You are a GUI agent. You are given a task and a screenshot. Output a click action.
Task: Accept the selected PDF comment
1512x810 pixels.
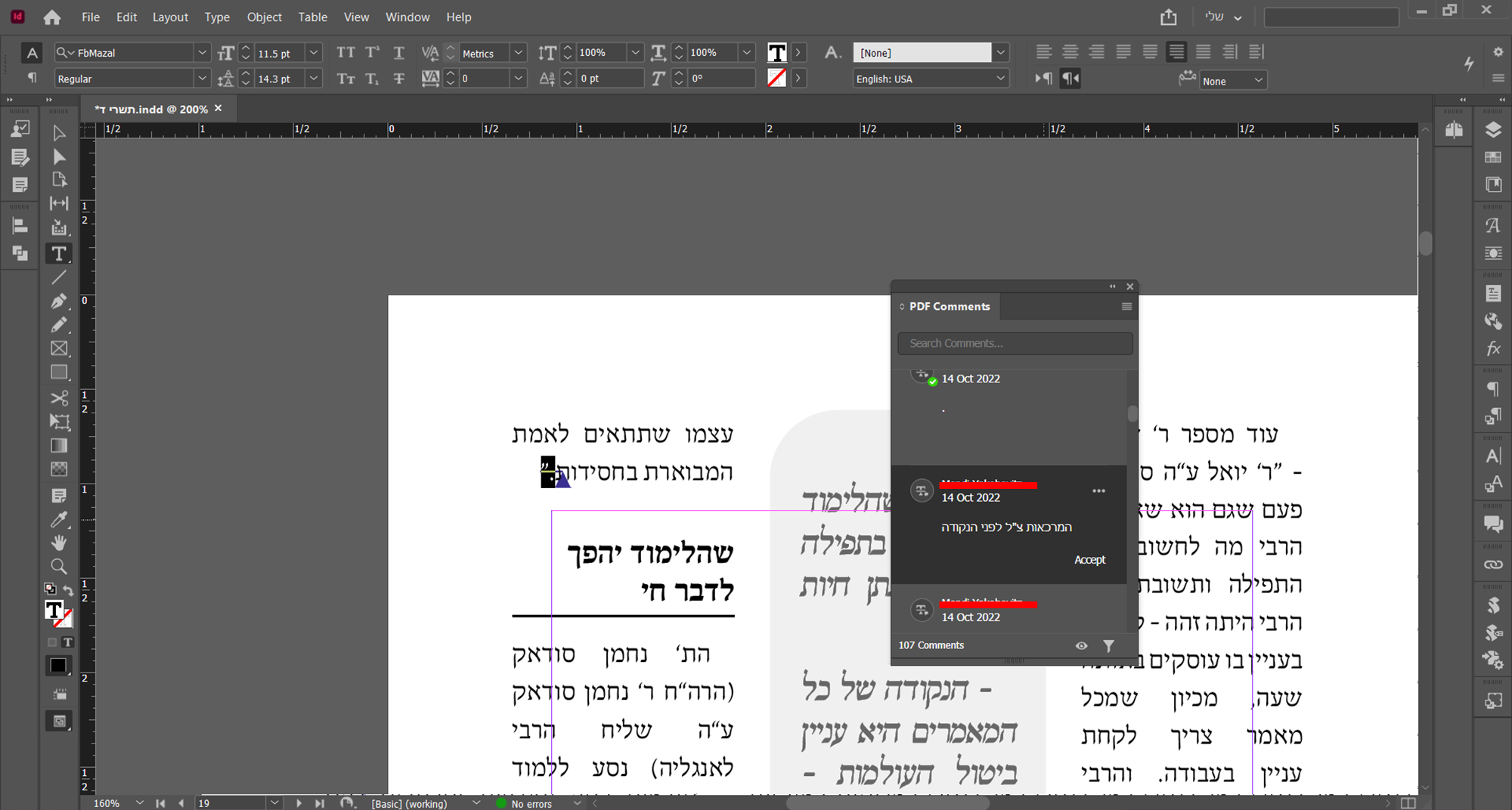1089,560
